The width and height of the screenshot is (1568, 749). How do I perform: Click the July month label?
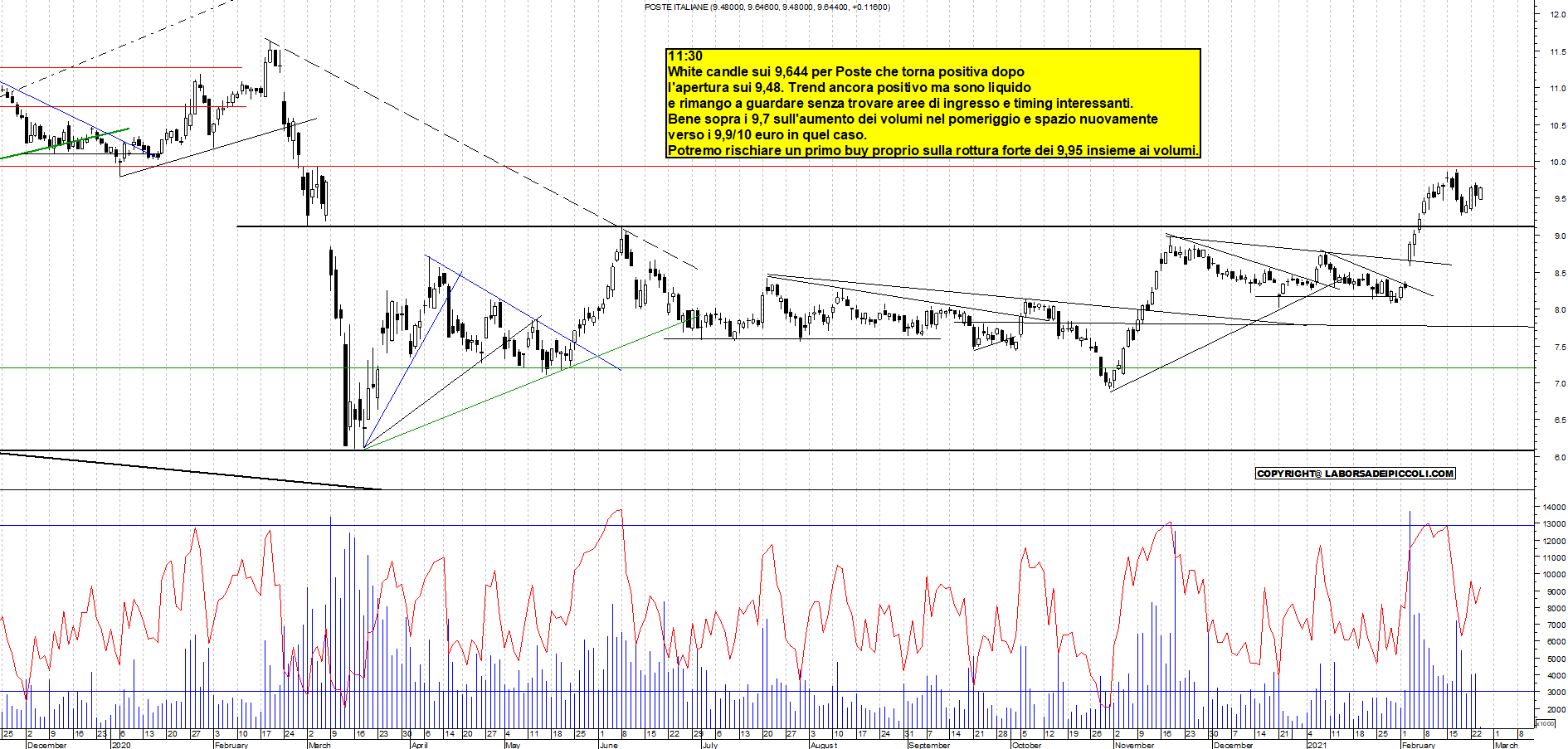click(x=710, y=745)
